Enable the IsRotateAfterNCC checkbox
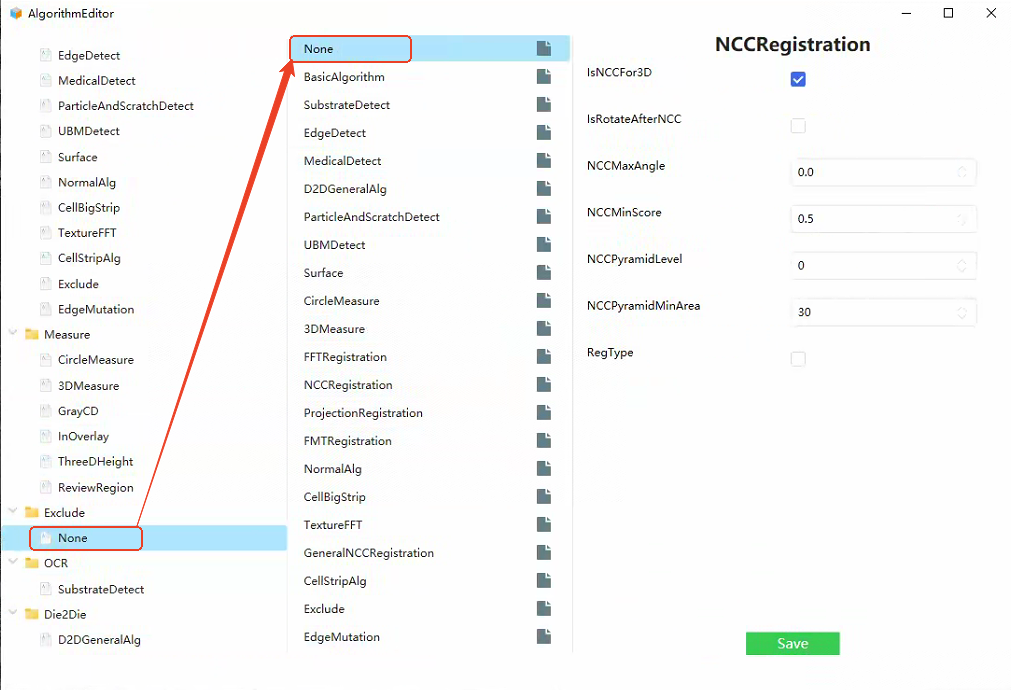The height and width of the screenshot is (690, 1011). click(x=798, y=126)
